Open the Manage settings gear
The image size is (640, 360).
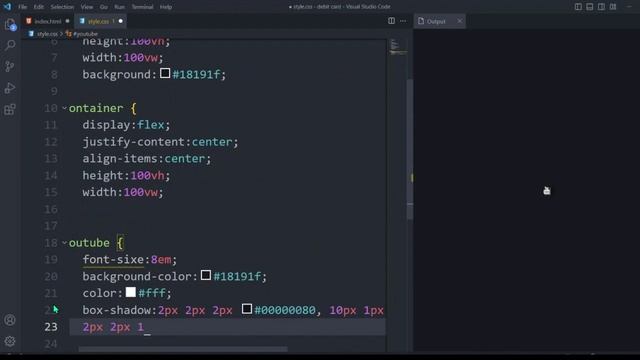10,341
